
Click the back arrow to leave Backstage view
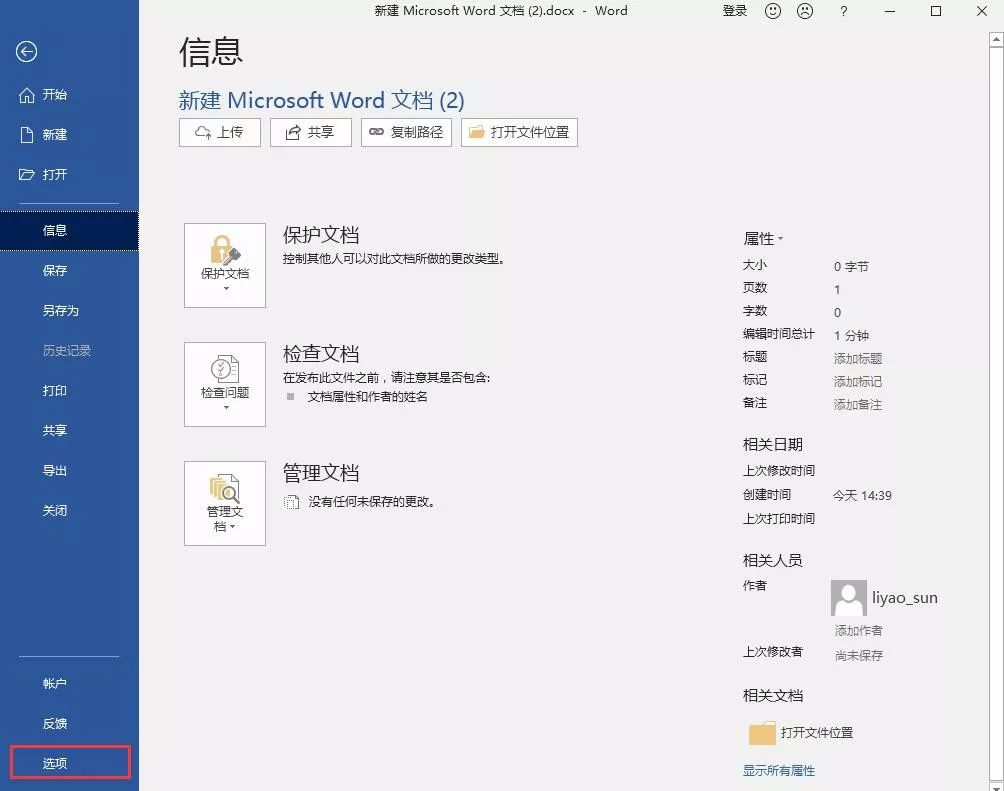(29, 51)
